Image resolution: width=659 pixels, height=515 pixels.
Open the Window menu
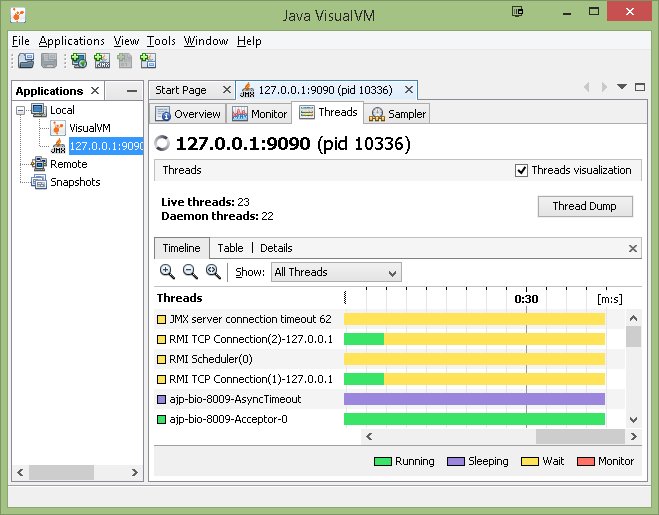pos(206,41)
